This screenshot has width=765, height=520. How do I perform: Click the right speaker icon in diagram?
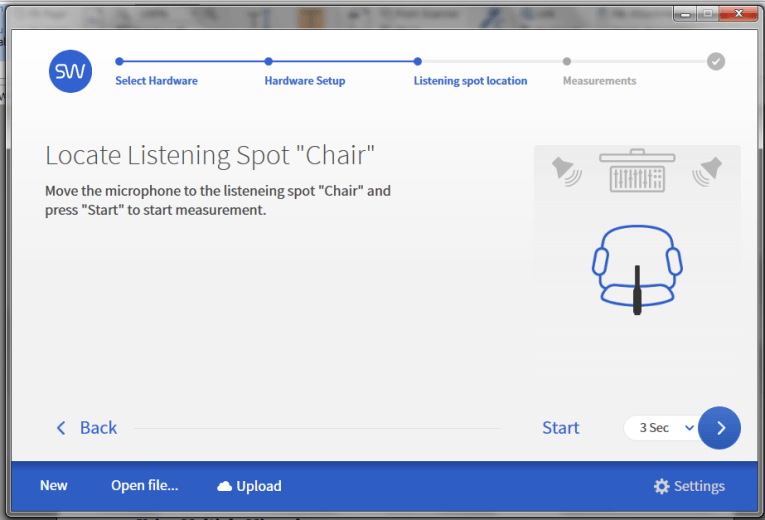point(707,172)
